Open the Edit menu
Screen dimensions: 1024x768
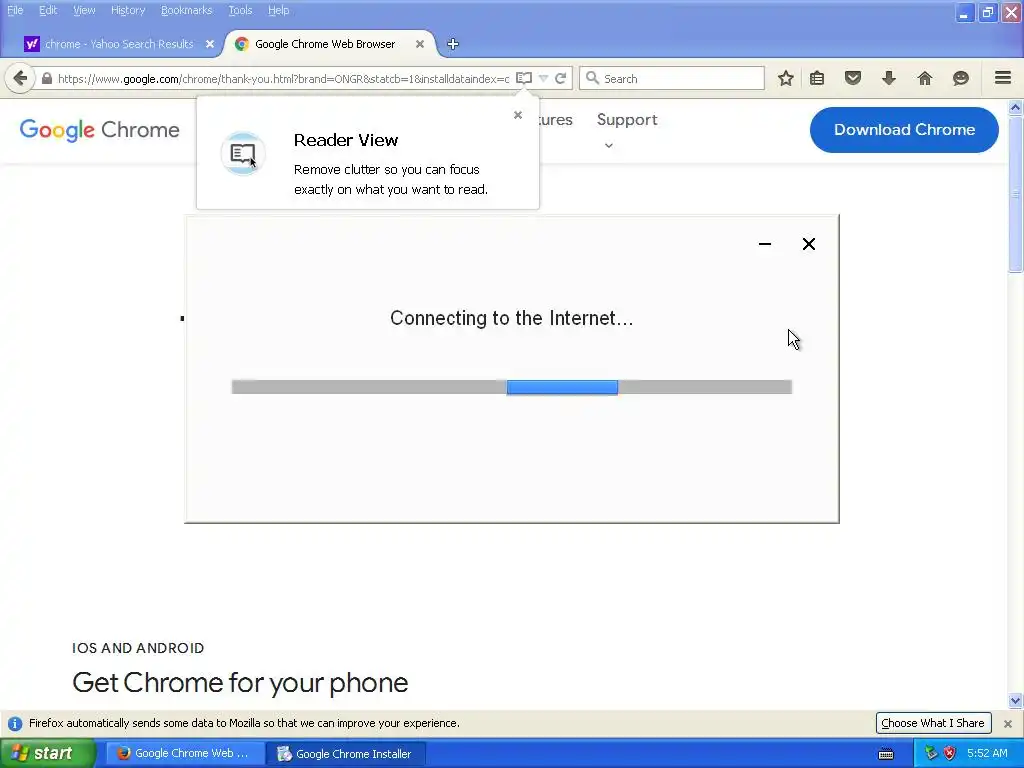point(48,10)
